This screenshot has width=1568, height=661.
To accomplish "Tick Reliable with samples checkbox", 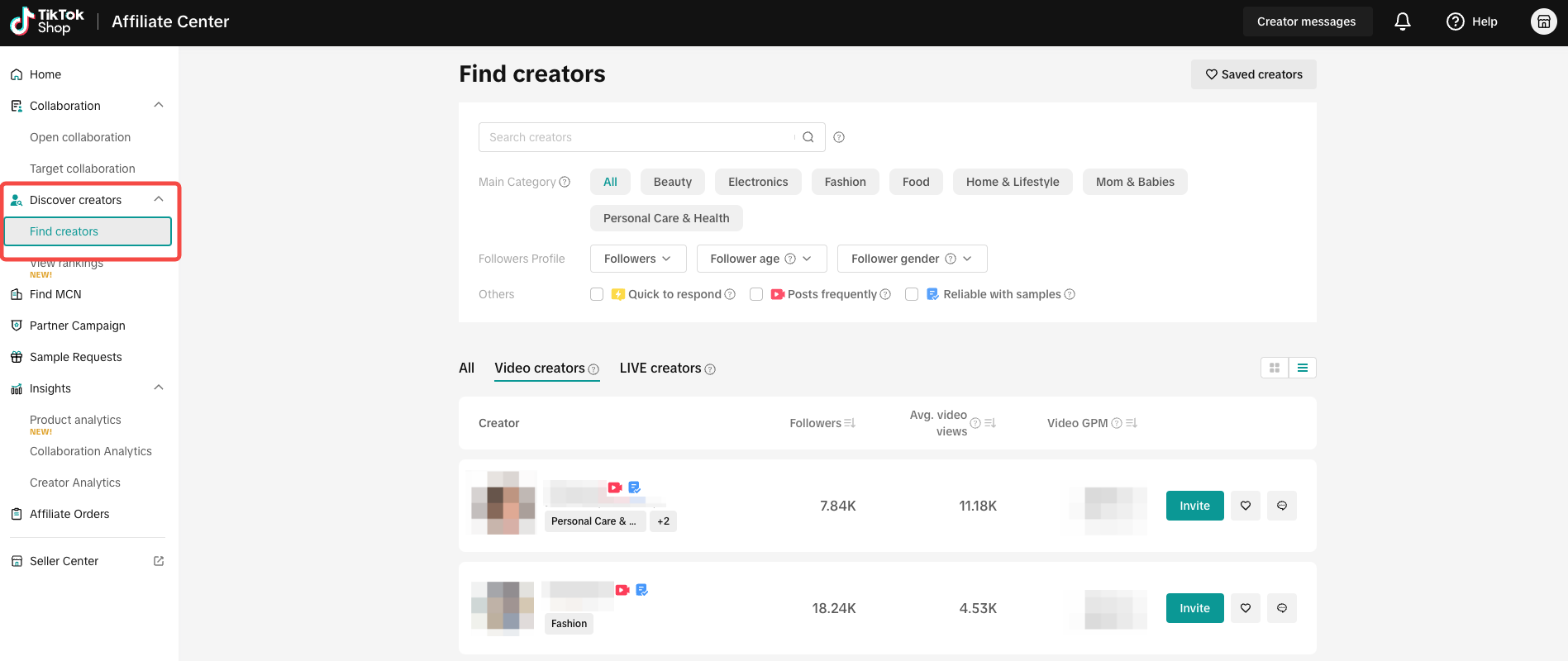I will point(912,294).
